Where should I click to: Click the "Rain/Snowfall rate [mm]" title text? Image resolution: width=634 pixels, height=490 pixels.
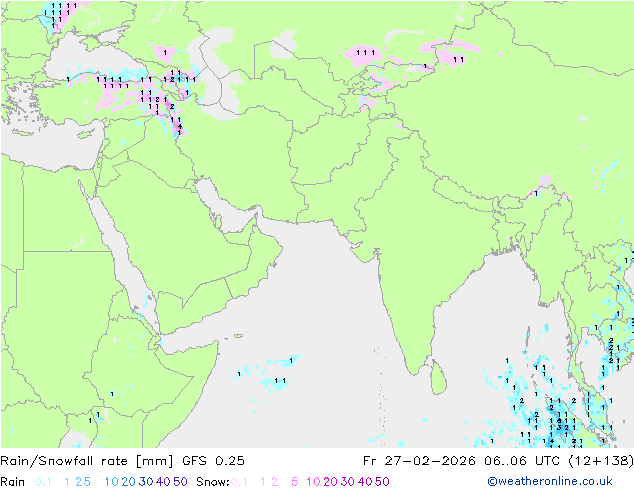[87, 461]
